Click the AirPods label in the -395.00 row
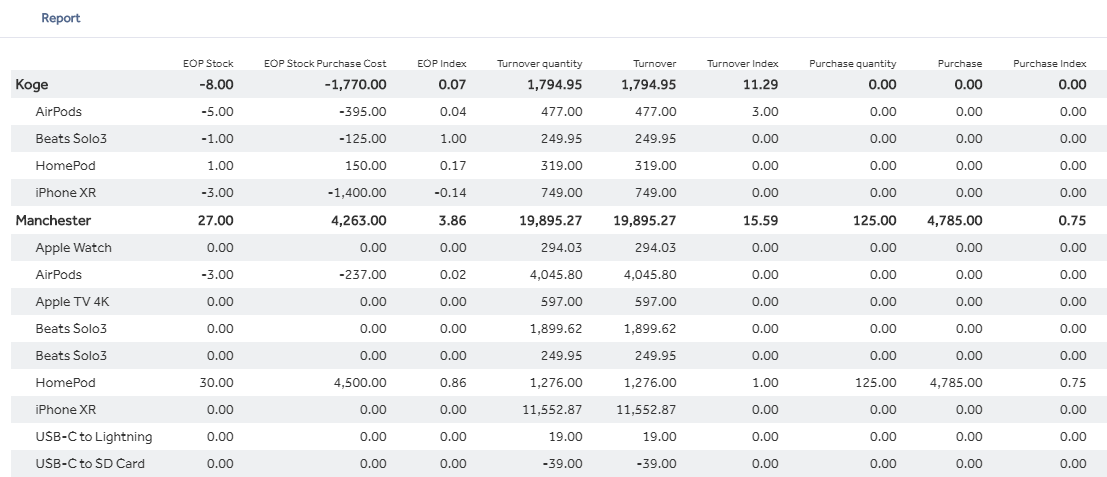The width and height of the screenshot is (1107, 477). tap(59, 111)
